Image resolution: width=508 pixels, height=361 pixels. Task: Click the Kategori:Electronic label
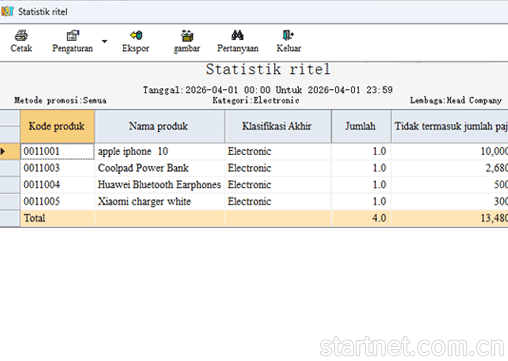[x=256, y=100]
